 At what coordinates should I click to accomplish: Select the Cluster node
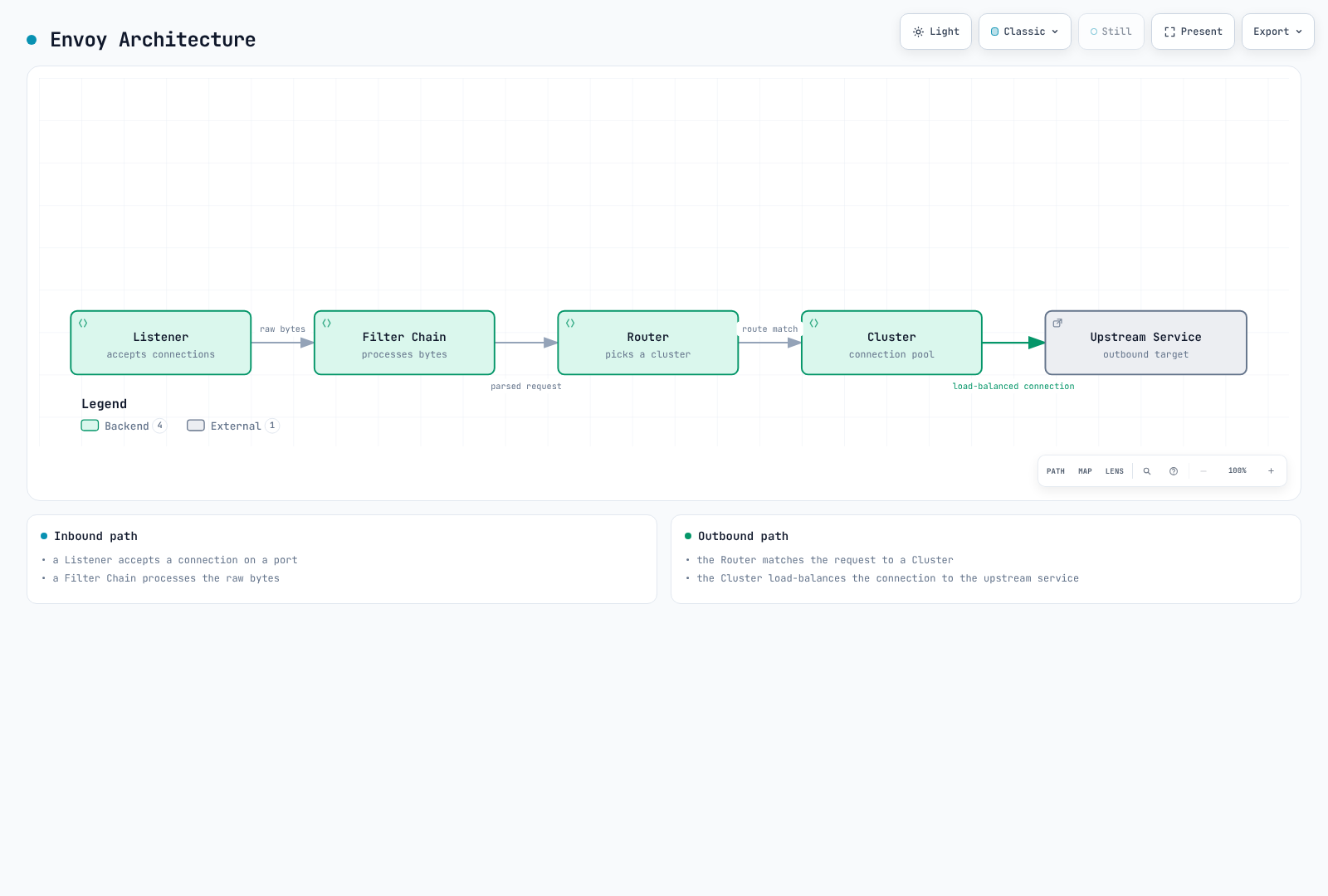[x=891, y=343]
